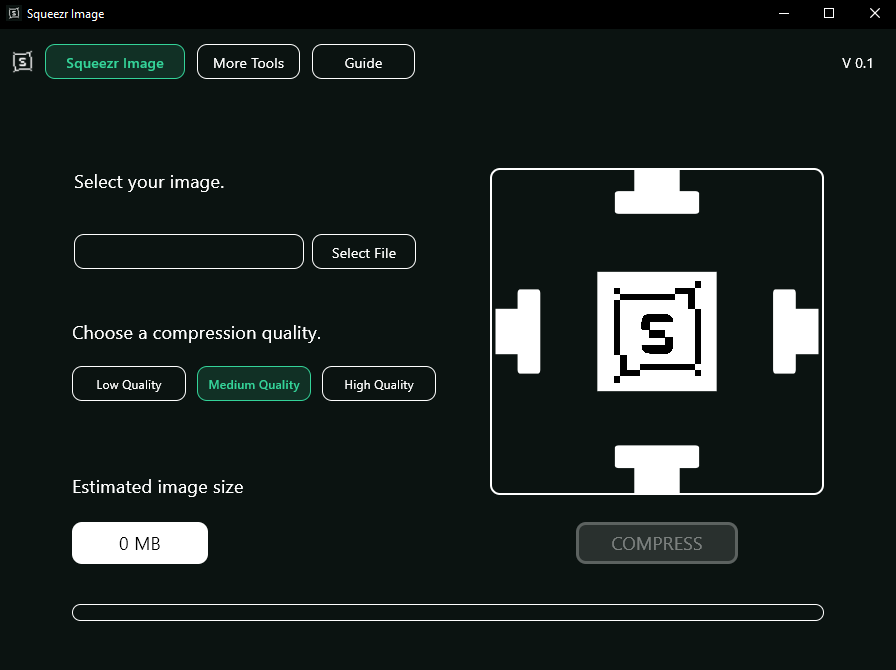Open the Squeezr Image tab

[115, 62]
